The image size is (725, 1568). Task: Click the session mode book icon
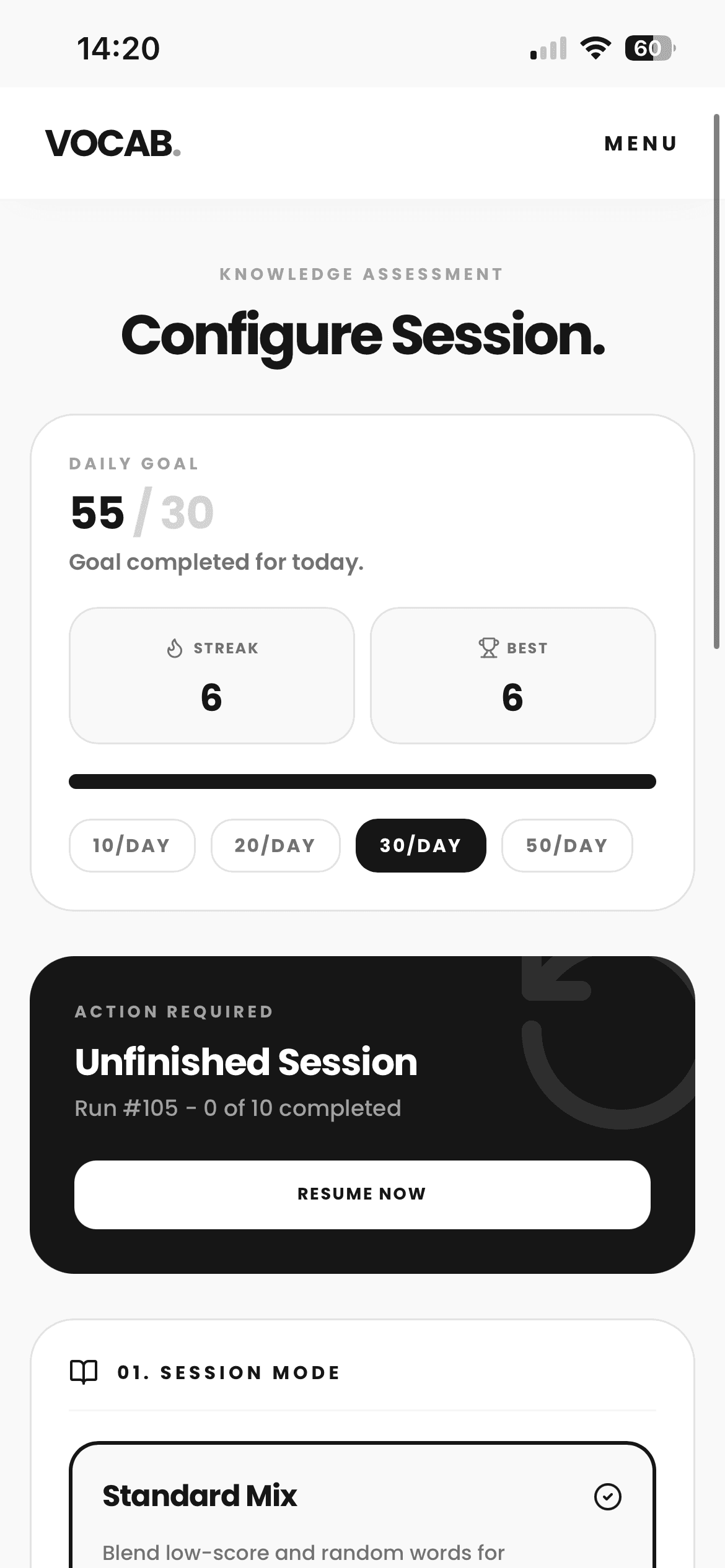[84, 1372]
